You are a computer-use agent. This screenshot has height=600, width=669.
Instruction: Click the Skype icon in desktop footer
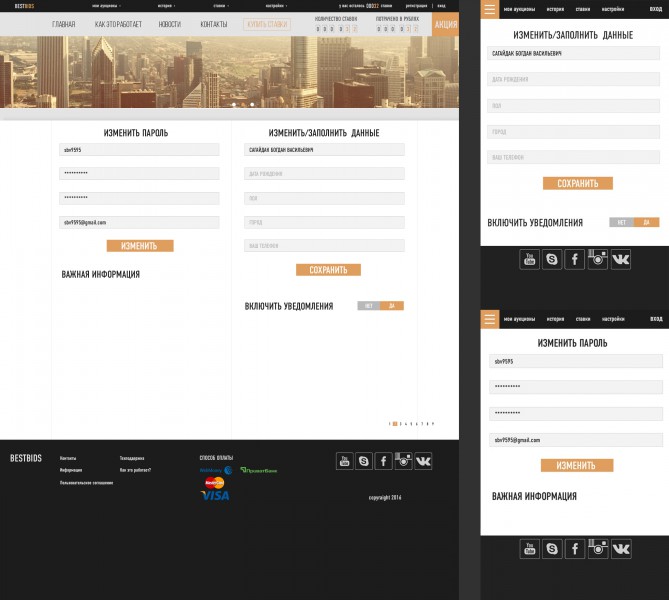pyautogui.click(x=364, y=461)
